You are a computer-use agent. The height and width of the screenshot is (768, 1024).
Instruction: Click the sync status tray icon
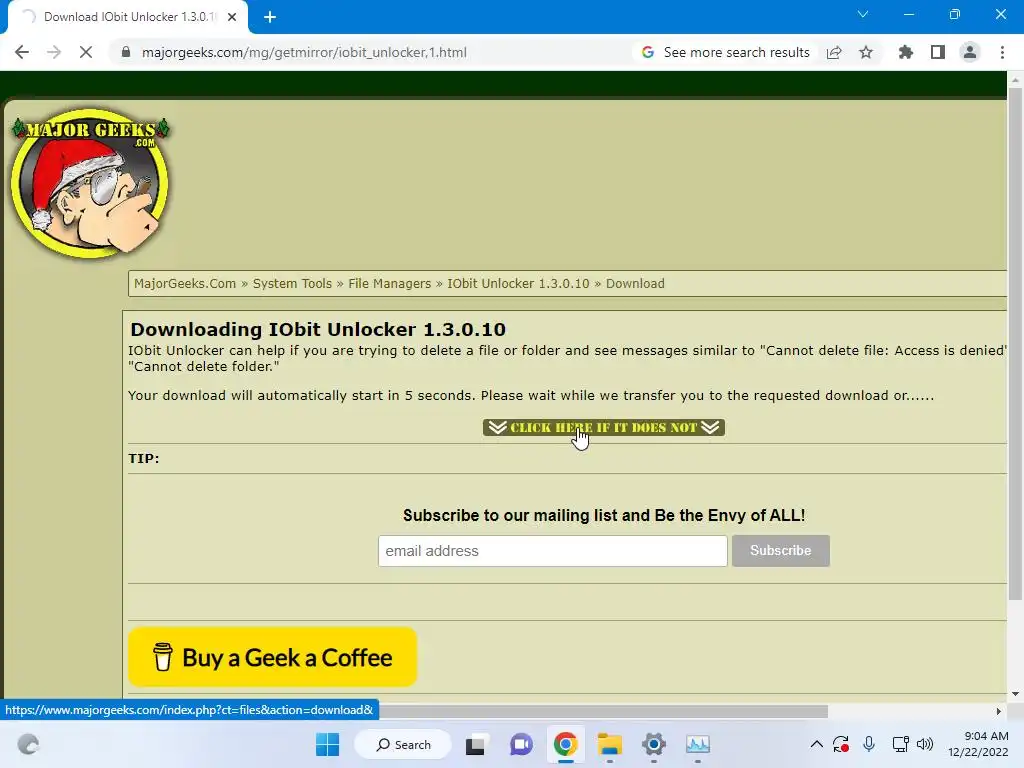840,744
